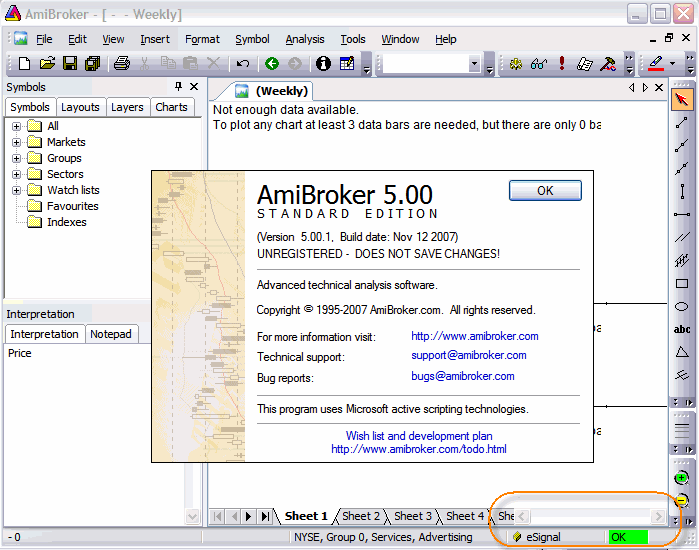The height and width of the screenshot is (550, 699).
Task: Click the bugs@amibroker.com link
Action: [463, 376]
